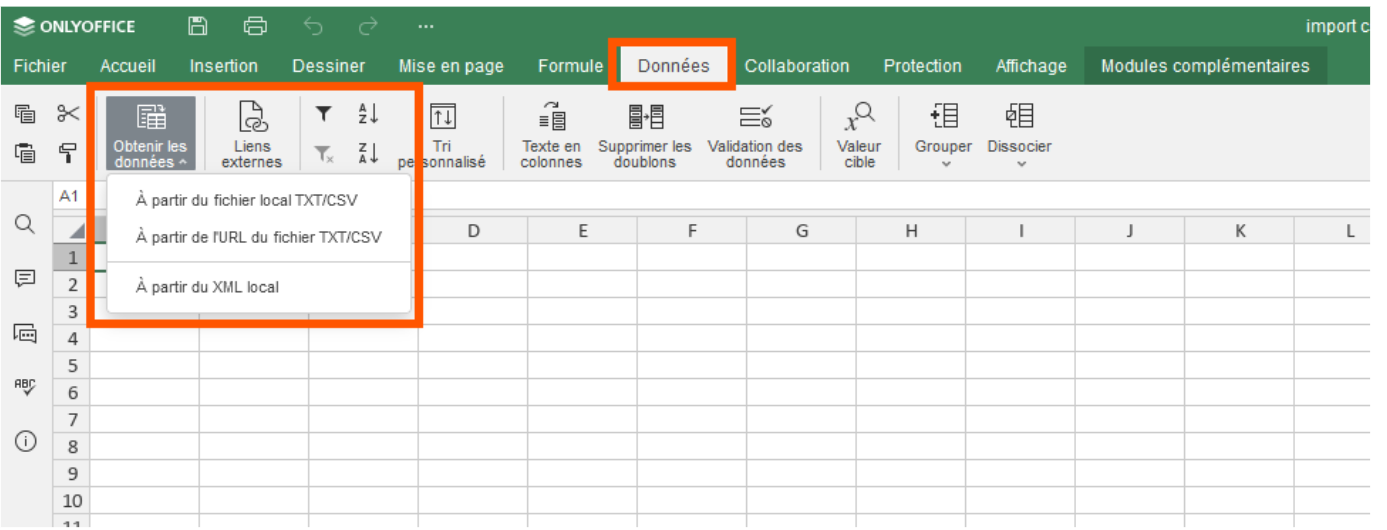The image size is (1387, 530).
Task: Click the Copy style paintbrush icon
Action: coord(68,153)
